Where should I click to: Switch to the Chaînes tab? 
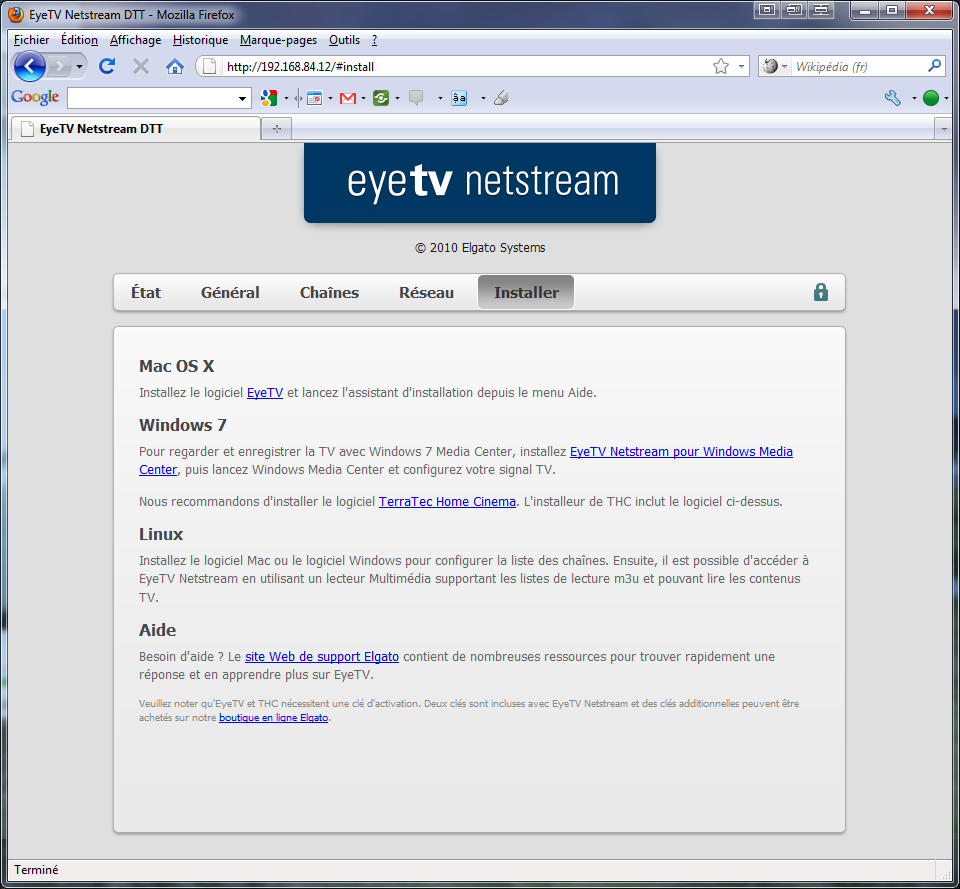pyautogui.click(x=329, y=293)
